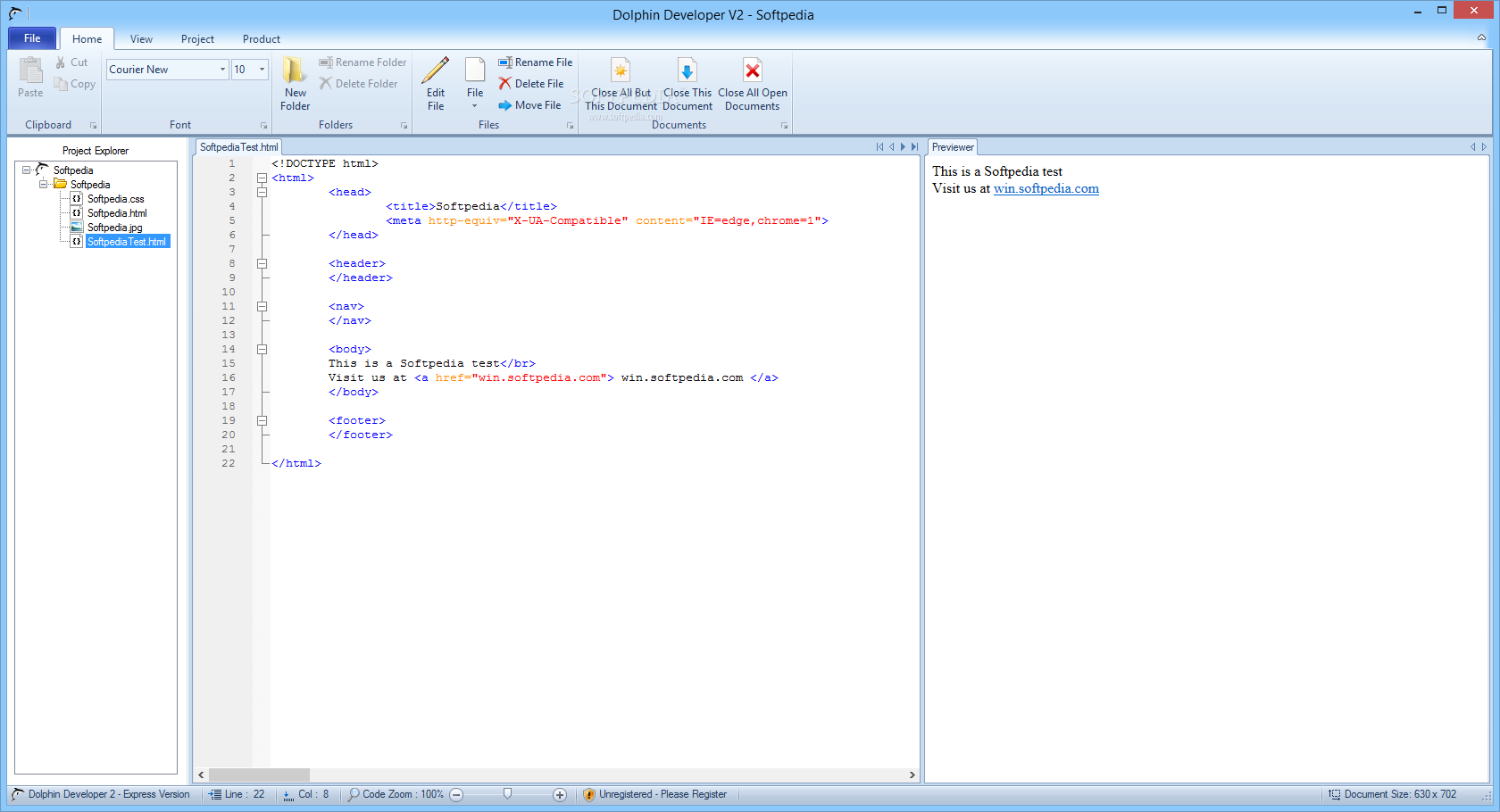Click Close All Open Documents

[753, 84]
